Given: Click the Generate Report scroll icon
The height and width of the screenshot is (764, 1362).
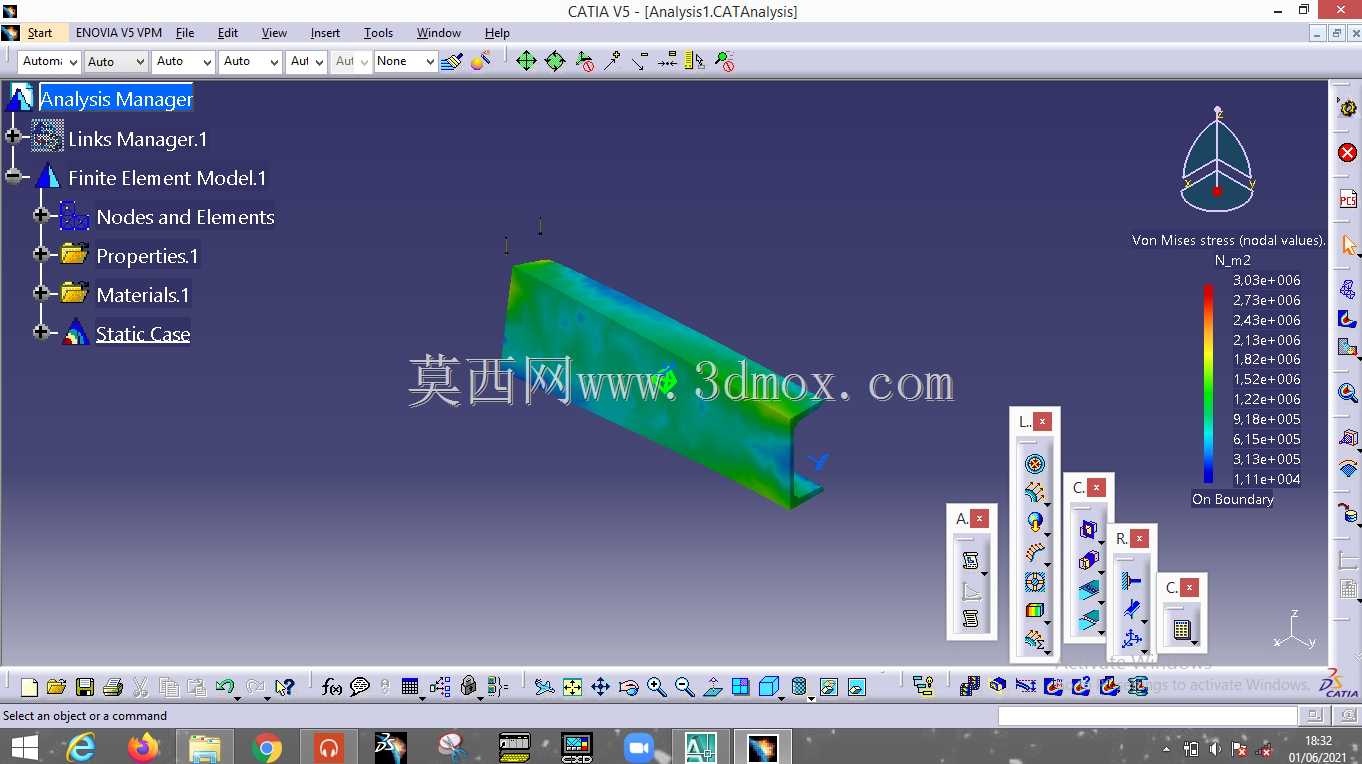Looking at the screenshot, I should tap(969, 561).
